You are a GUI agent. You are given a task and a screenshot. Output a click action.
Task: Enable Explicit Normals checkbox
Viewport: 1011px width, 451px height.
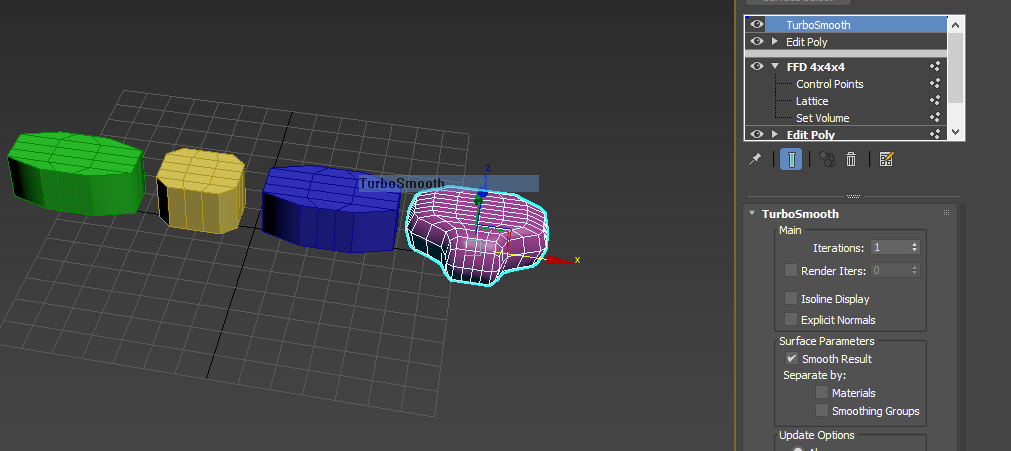pyautogui.click(x=790, y=319)
